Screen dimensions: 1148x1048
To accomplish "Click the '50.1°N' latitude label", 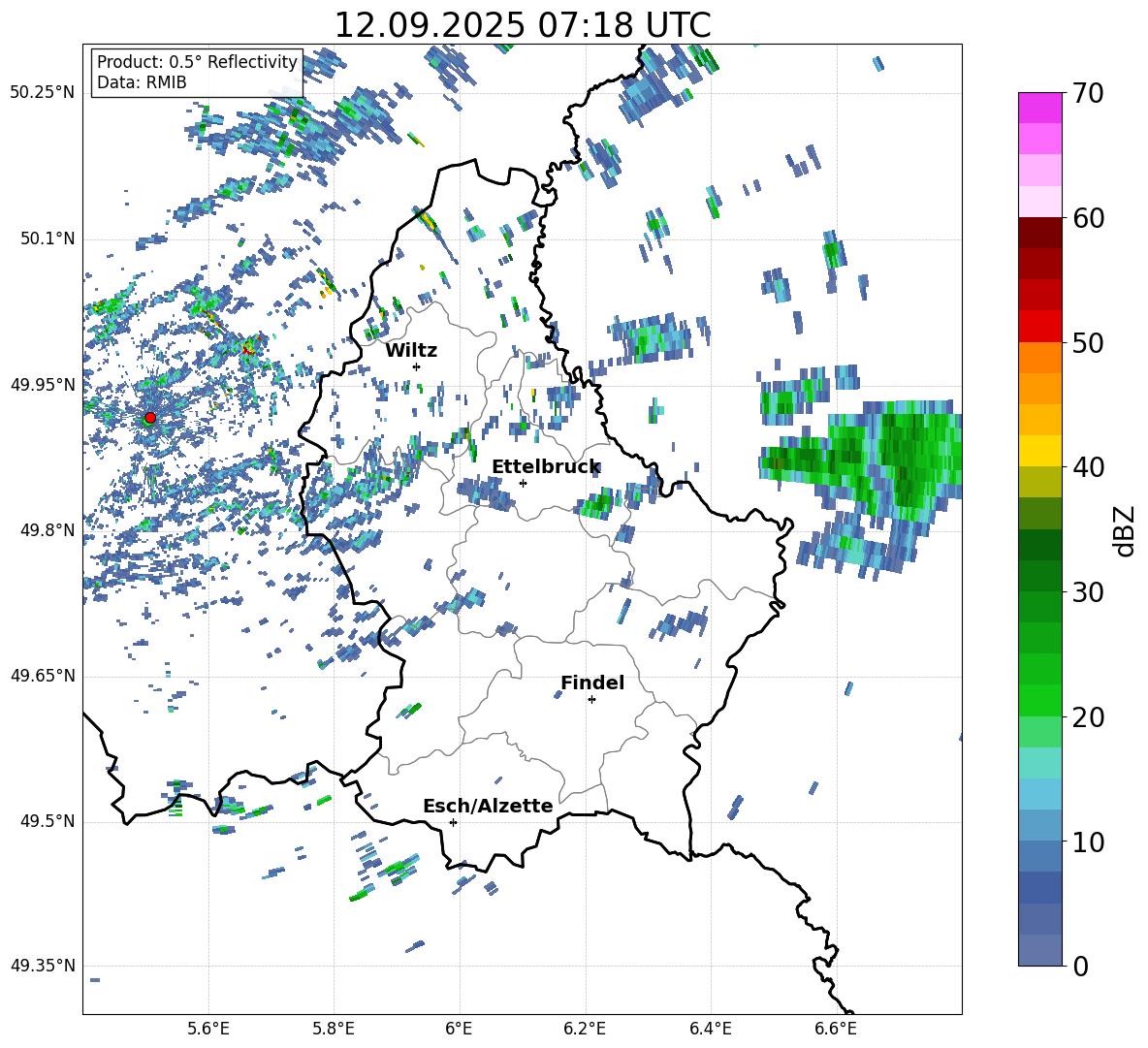I will click(48, 239).
